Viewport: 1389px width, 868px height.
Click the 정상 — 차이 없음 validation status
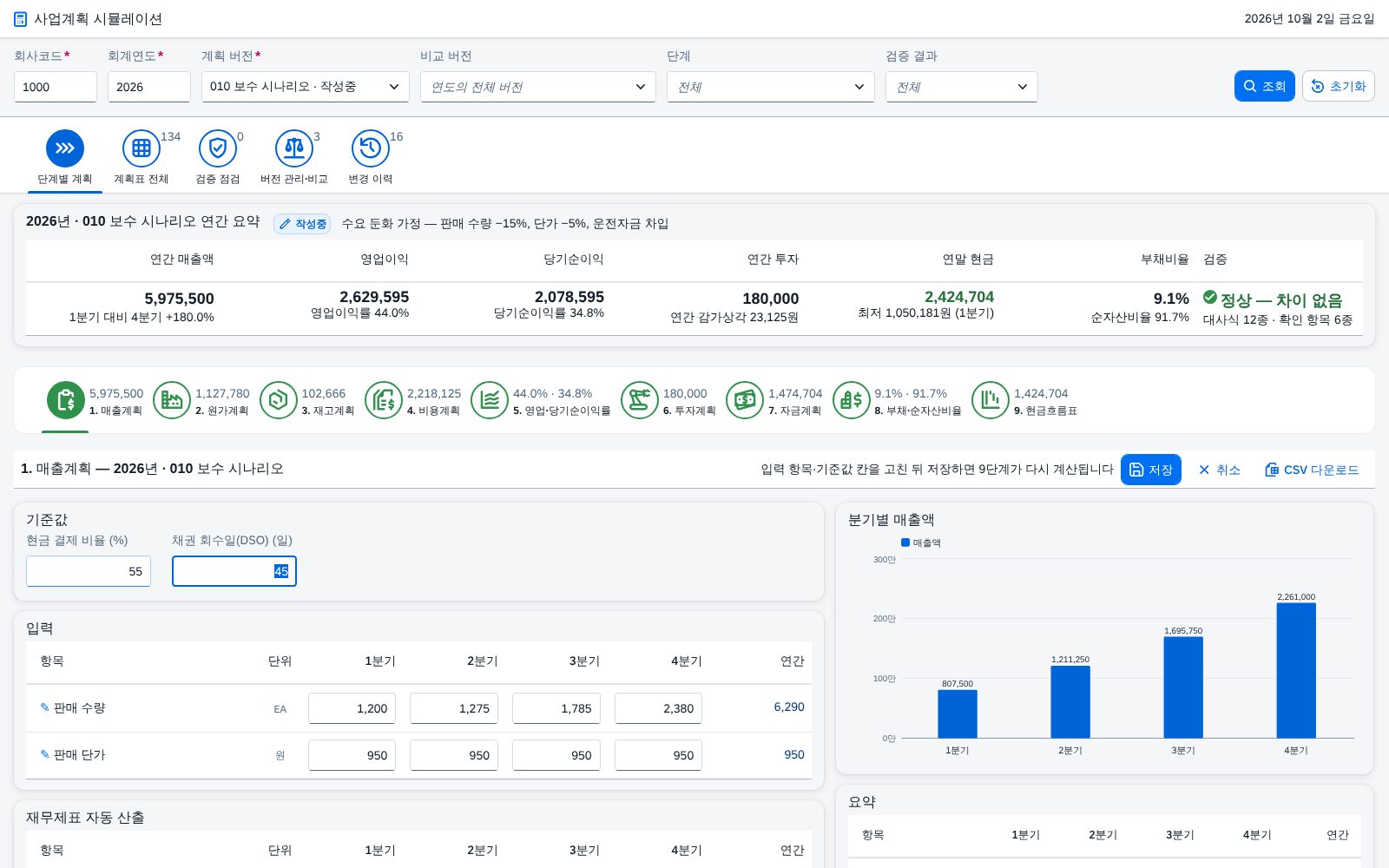1273,299
